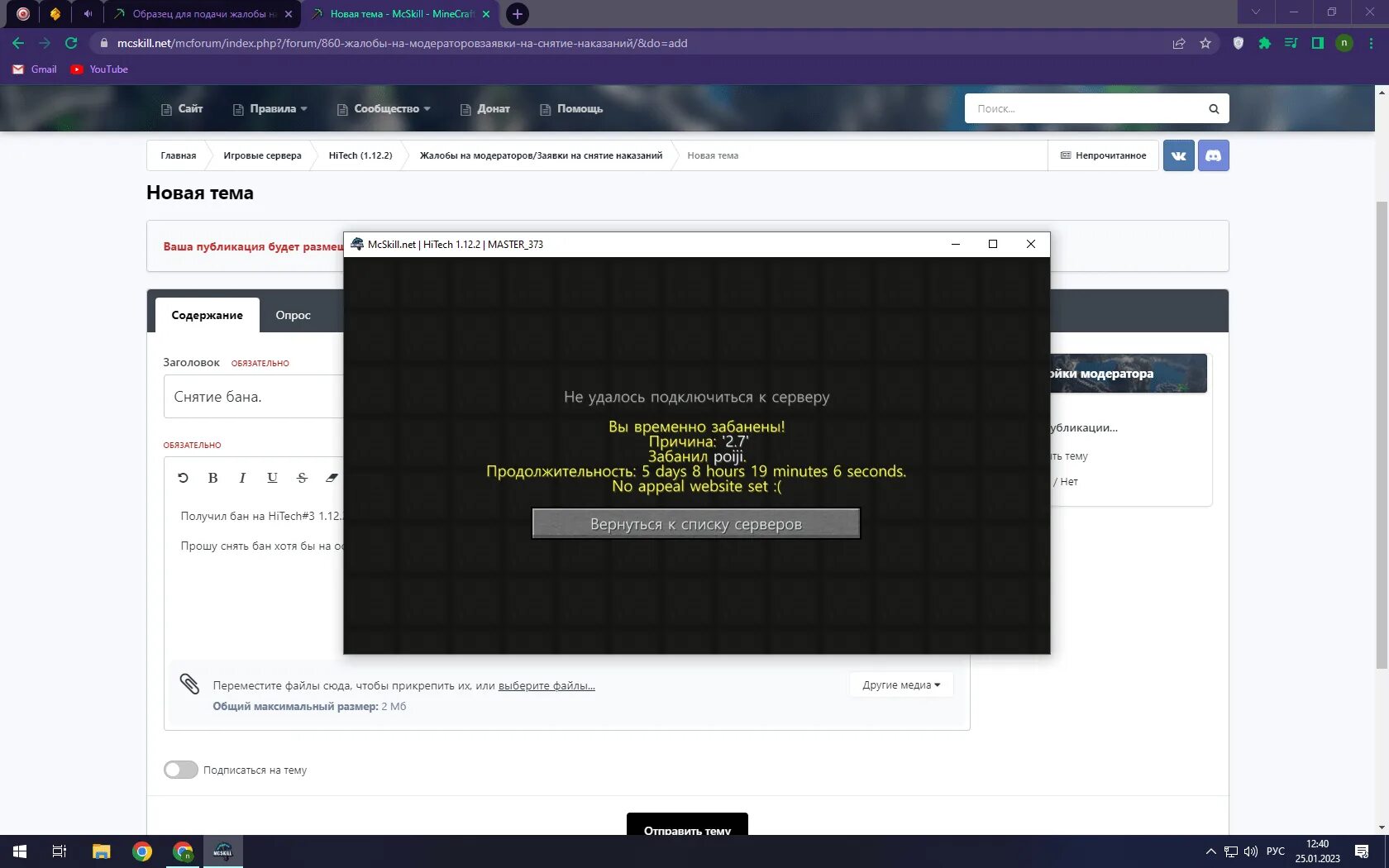Click the browser page vertical scrollbar
Image resolution: width=1389 pixels, height=868 pixels.
[1382, 435]
